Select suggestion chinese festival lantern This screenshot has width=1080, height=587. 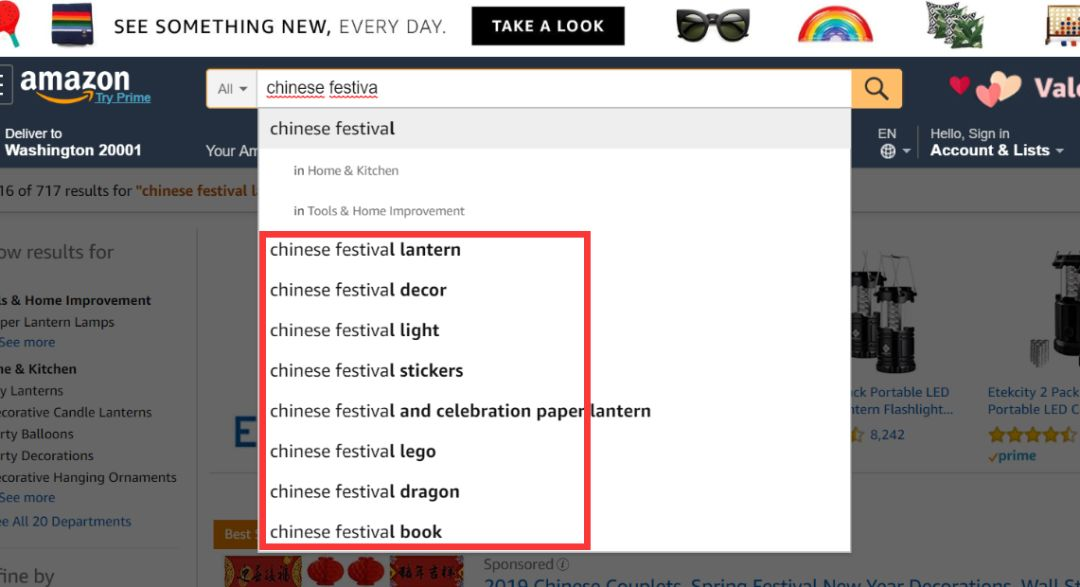point(365,249)
